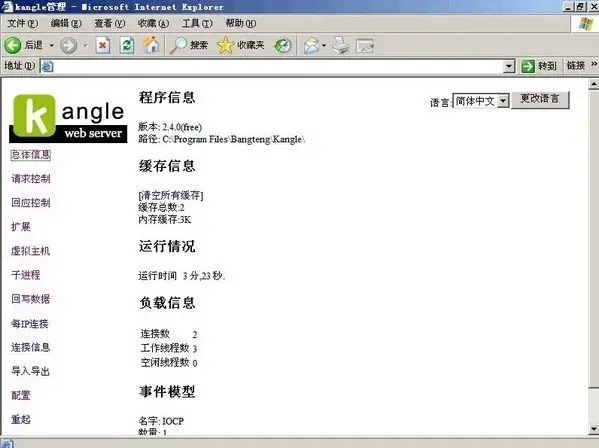Open the 子进程 sidebar link
This screenshot has width=599, height=448.
click(26, 275)
